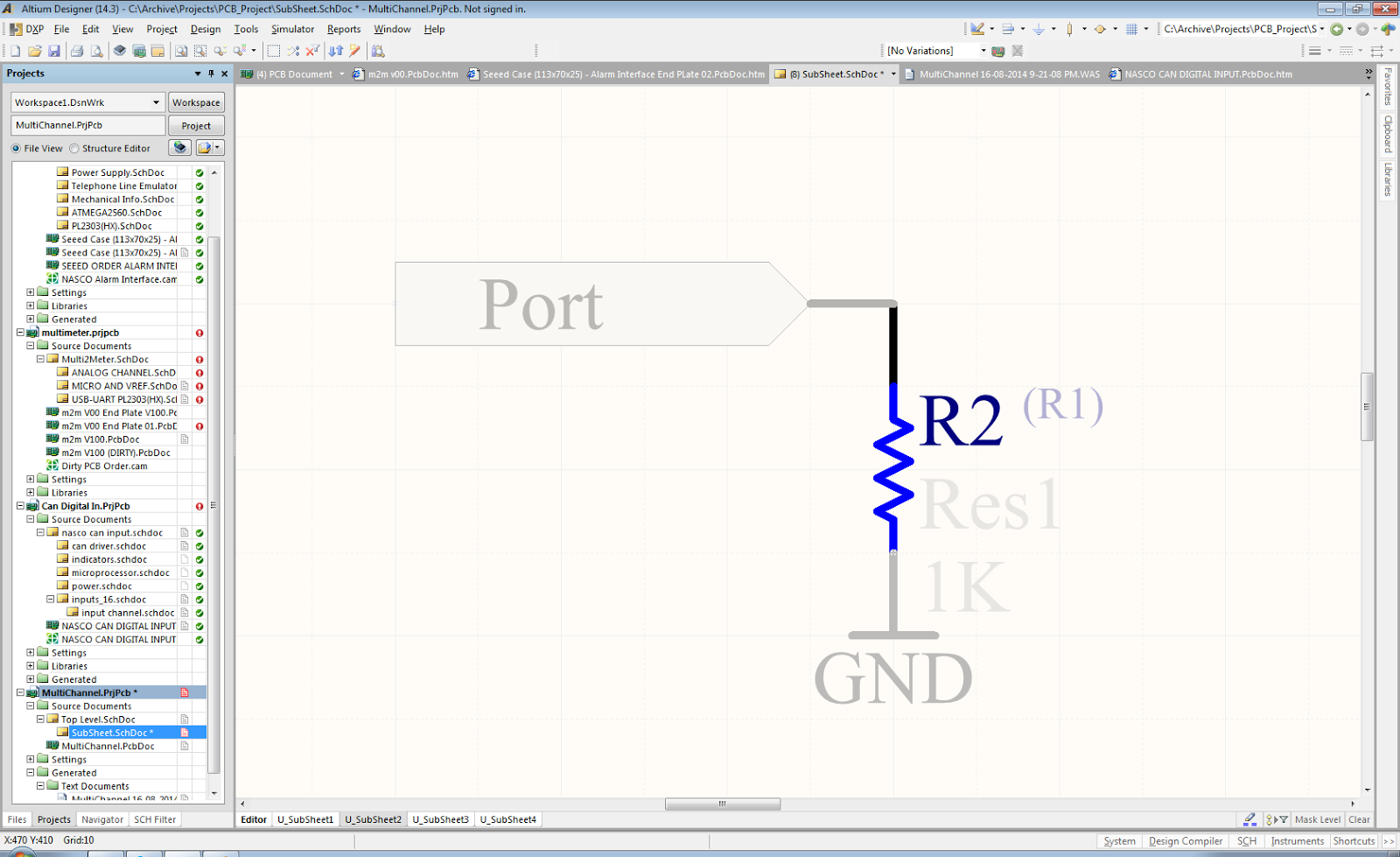This screenshot has height=857, width=1400.
Task: Click the Clear button in the status bar
Action: click(1359, 819)
